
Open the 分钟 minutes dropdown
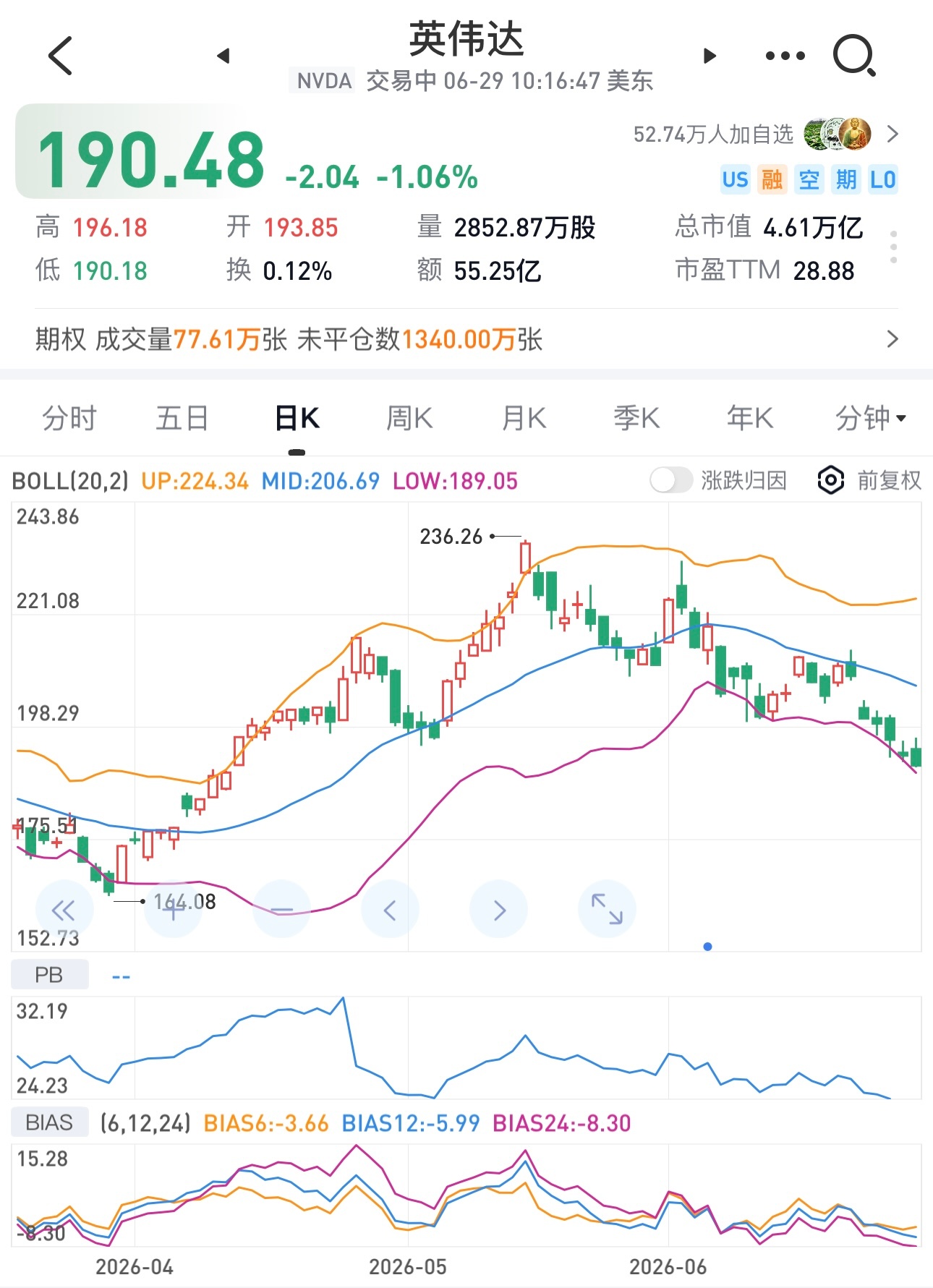tap(870, 418)
